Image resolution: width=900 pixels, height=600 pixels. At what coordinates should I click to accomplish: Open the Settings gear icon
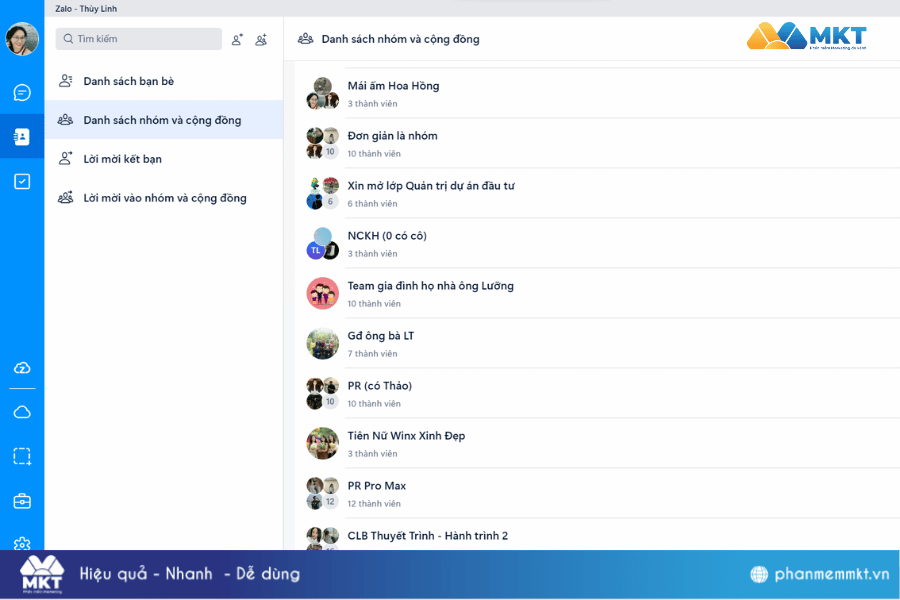(x=22, y=543)
